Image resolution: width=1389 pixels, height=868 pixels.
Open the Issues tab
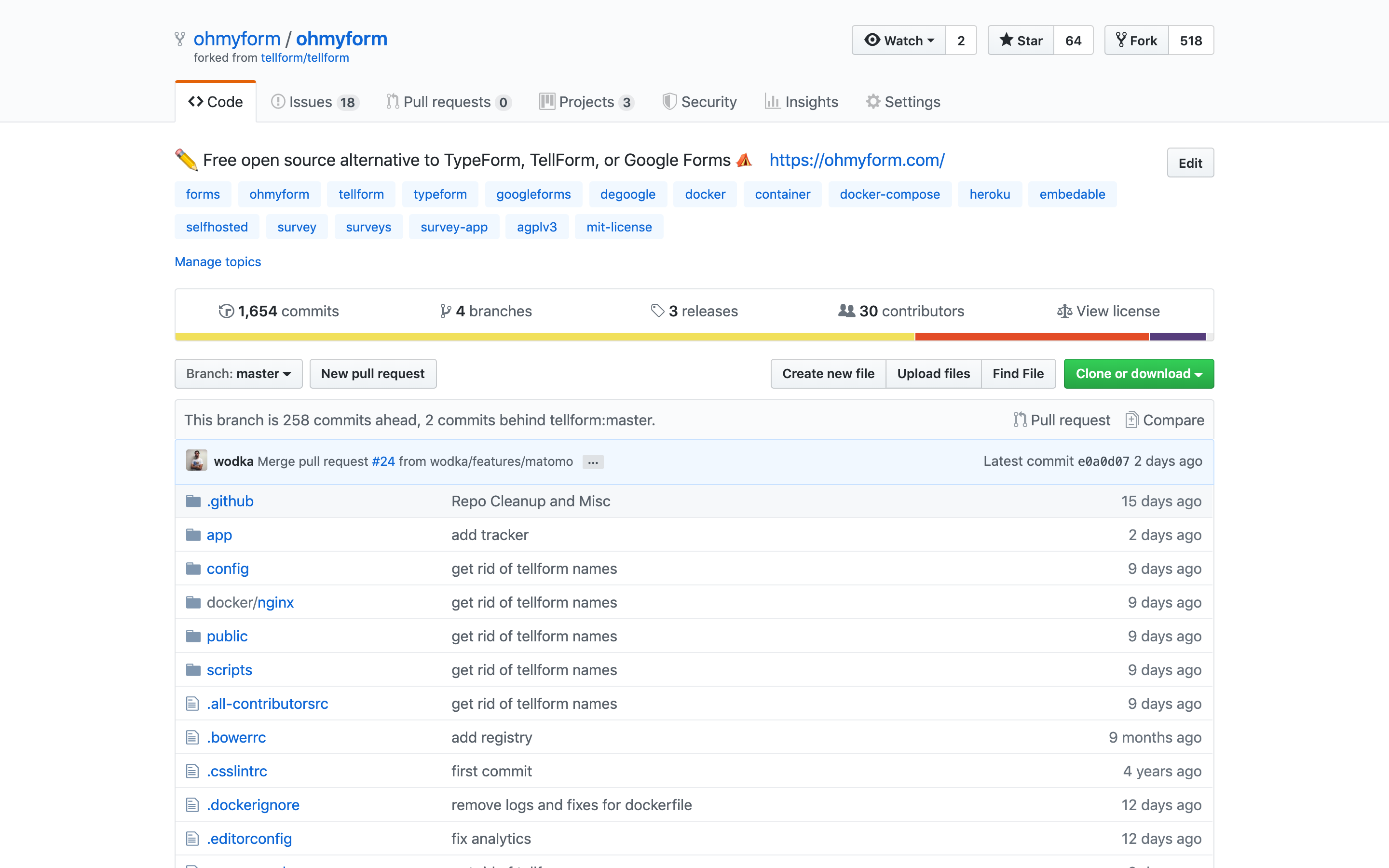(x=315, y=102)
